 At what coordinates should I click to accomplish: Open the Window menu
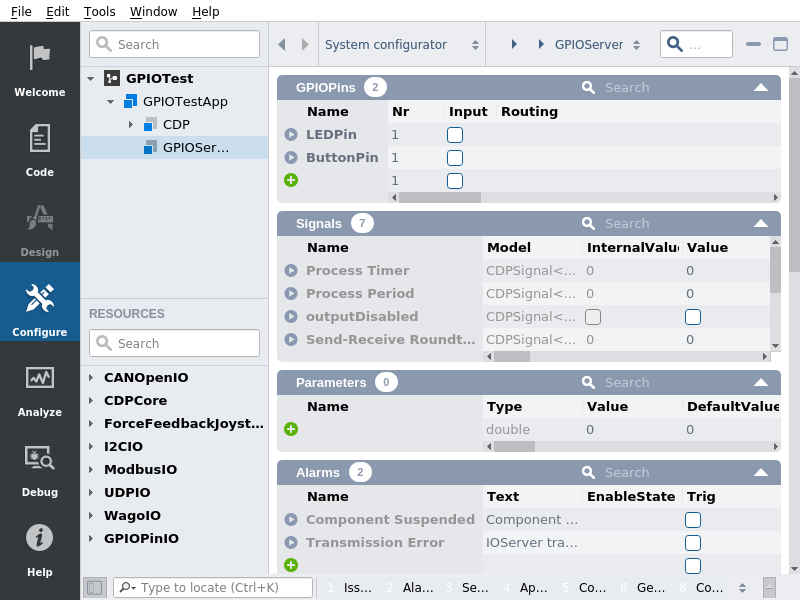click(153, 11)
